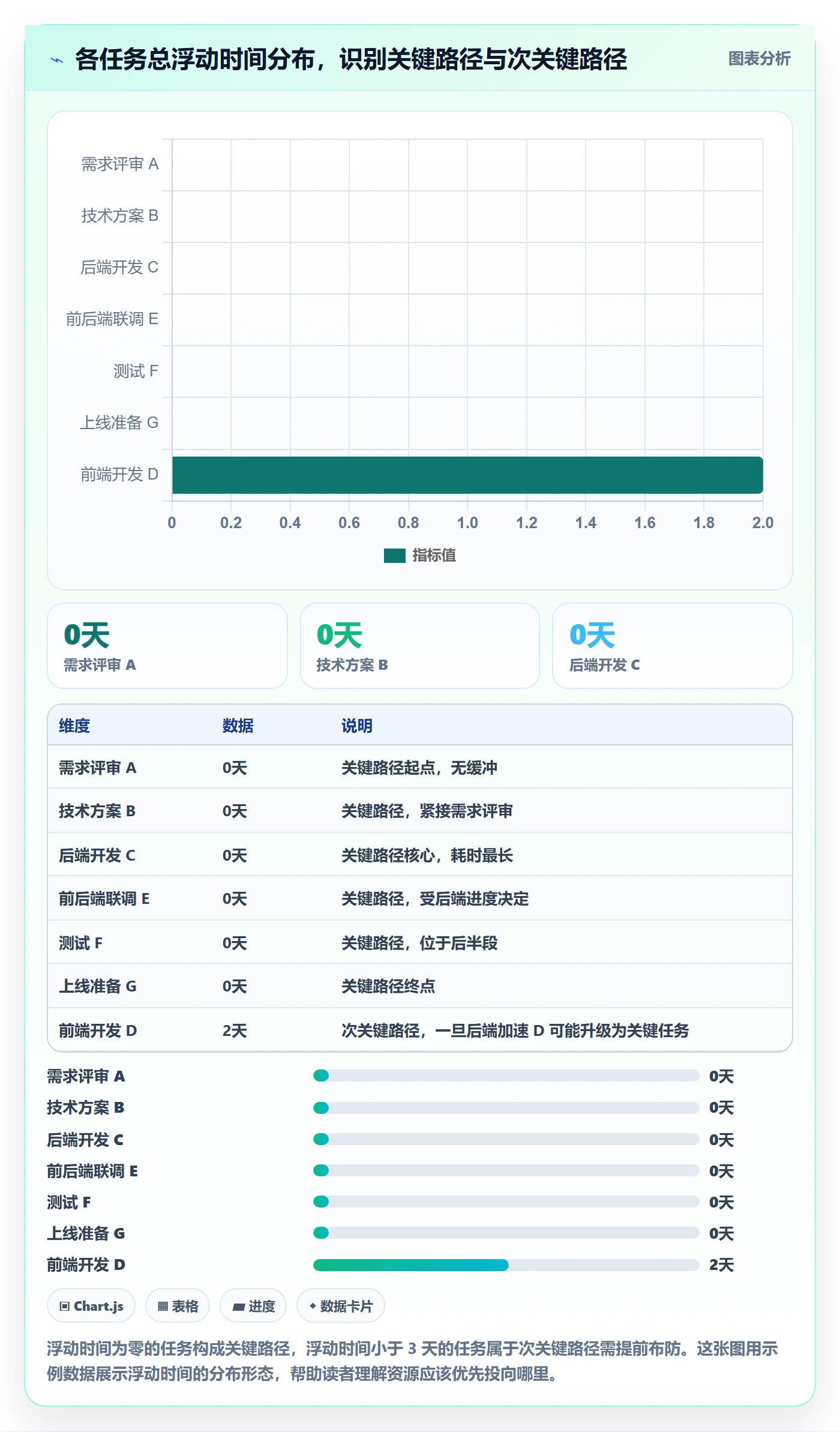Click the 测试 F chart axis label

point(136,371)
